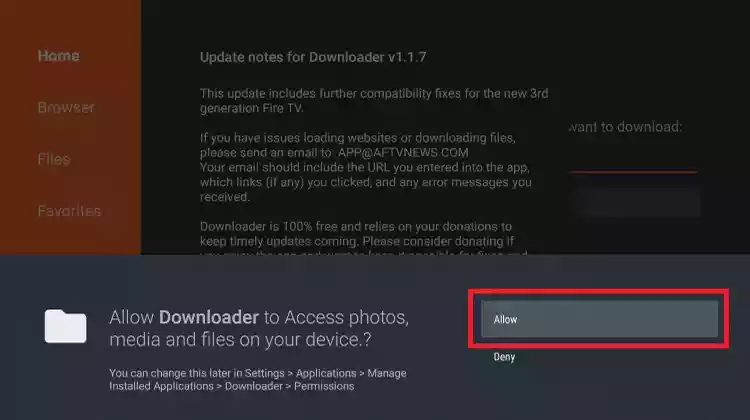Click the 'Access photos, media and files' question text
The image size is (750, 420).
259,328
